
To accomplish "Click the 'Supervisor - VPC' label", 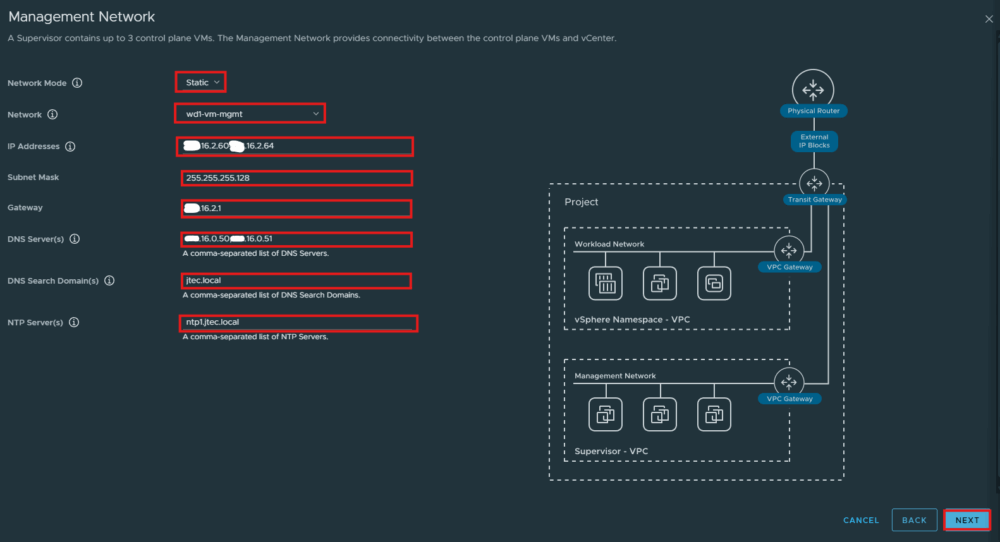I will click(x=611, y=451).
